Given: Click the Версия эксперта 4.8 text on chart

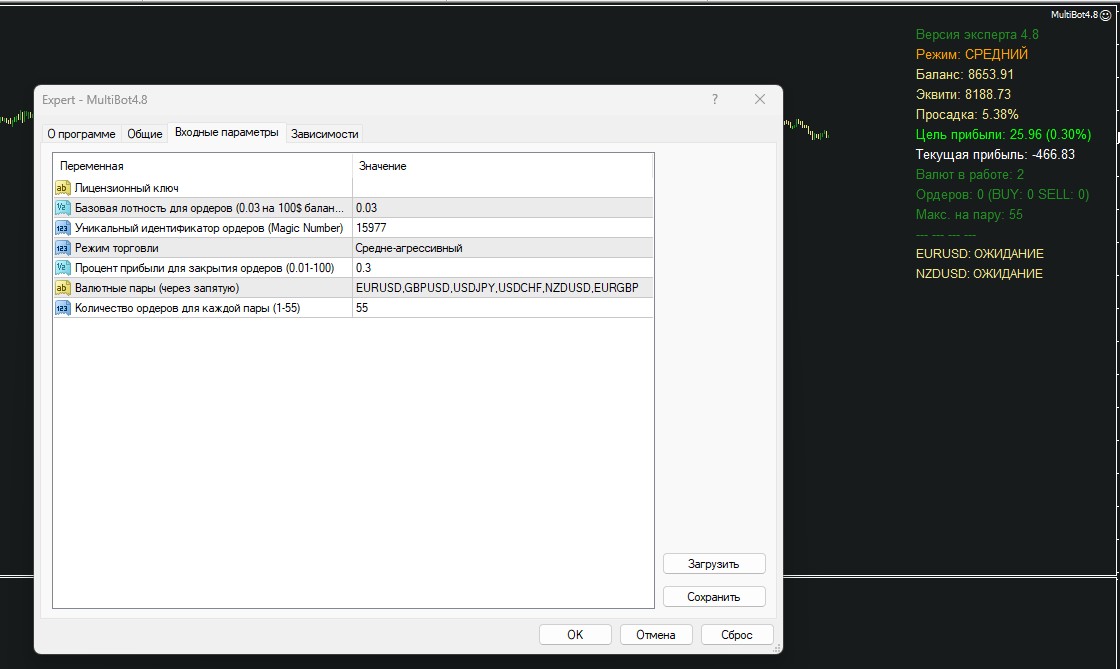Looking at the screenshot, I should (977, 34).
